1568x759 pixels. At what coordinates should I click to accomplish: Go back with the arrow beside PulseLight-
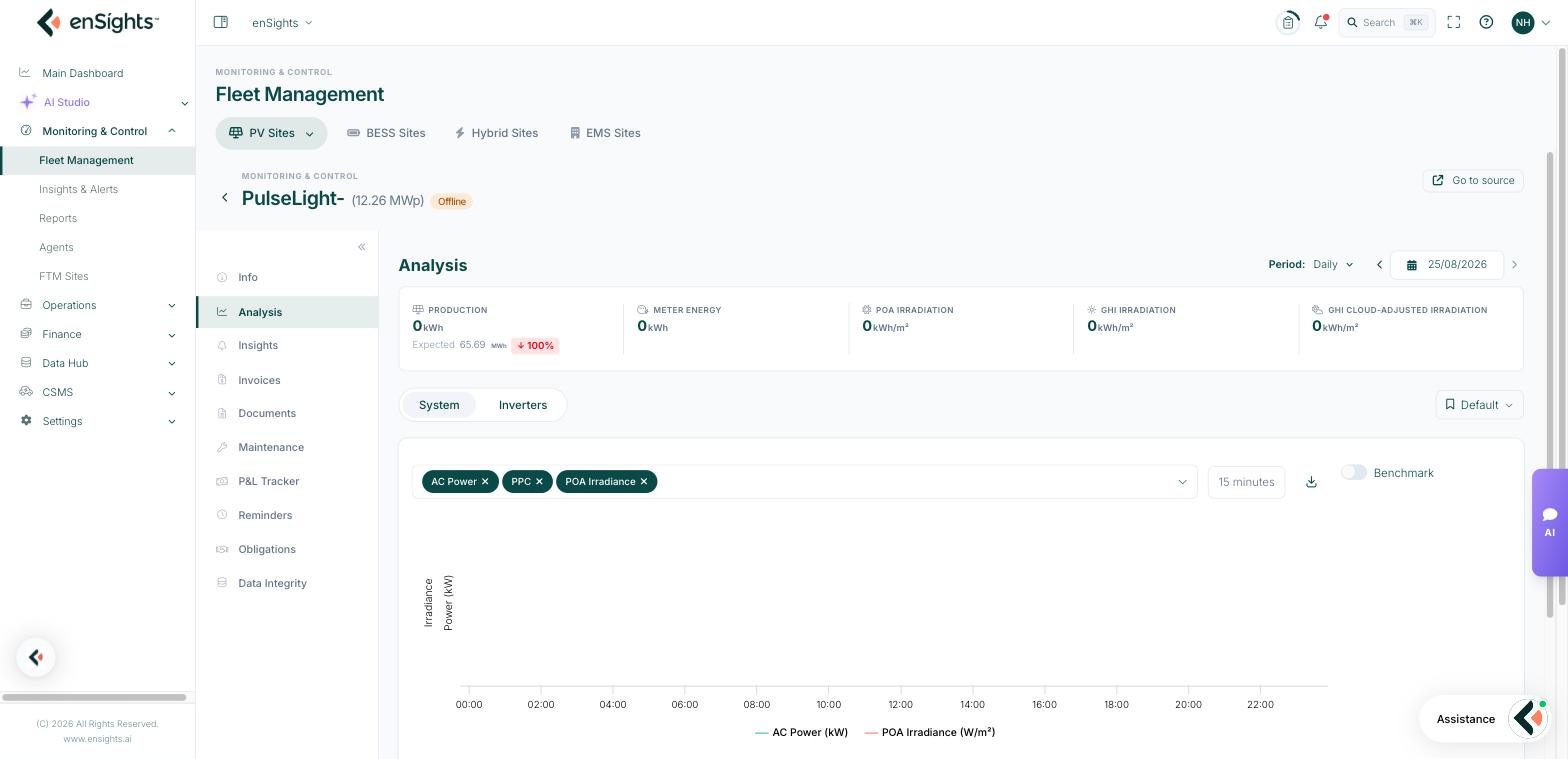click(225, 198)
